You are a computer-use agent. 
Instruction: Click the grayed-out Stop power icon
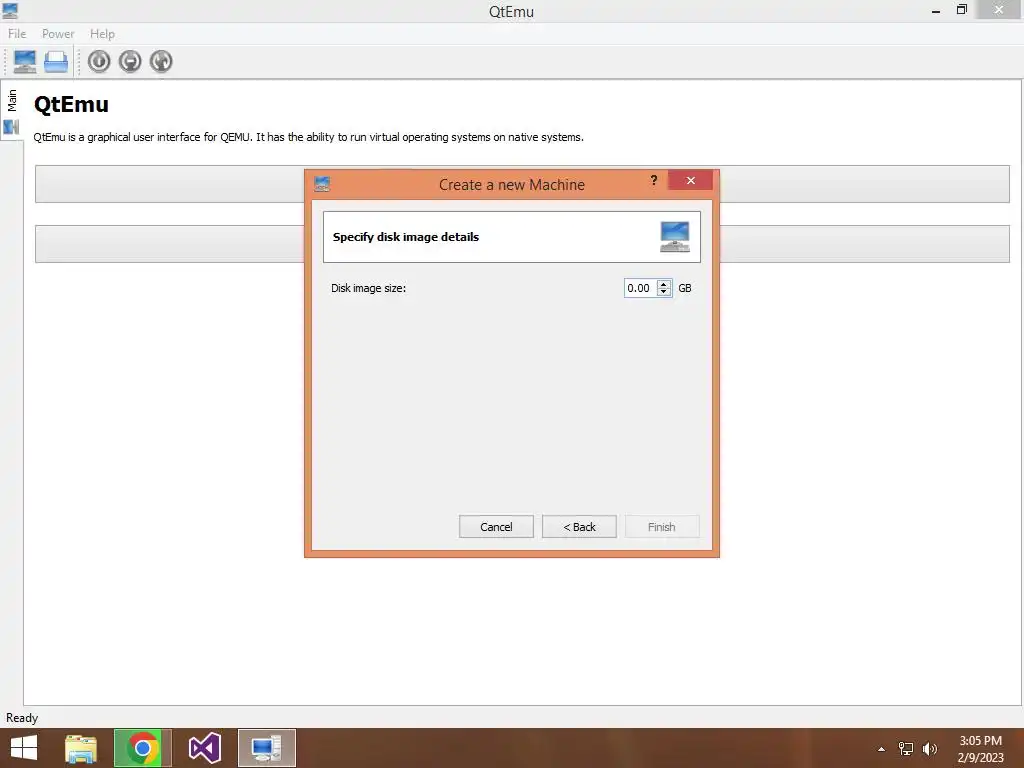tap(130, 61)
